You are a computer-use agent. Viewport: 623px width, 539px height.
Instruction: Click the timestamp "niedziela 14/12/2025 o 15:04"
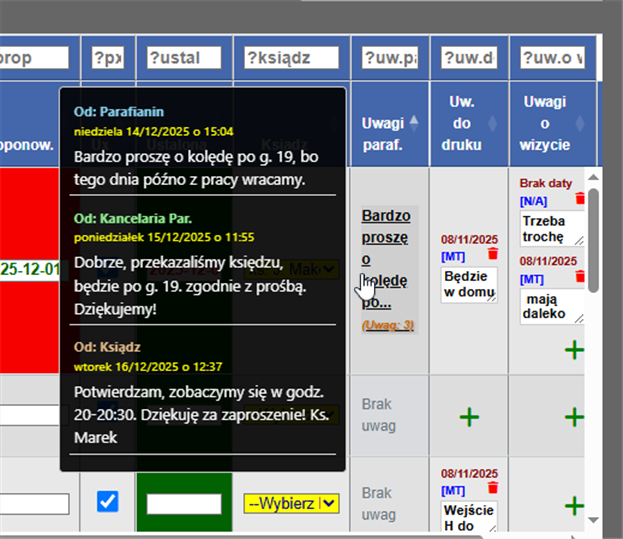(154, 131)
